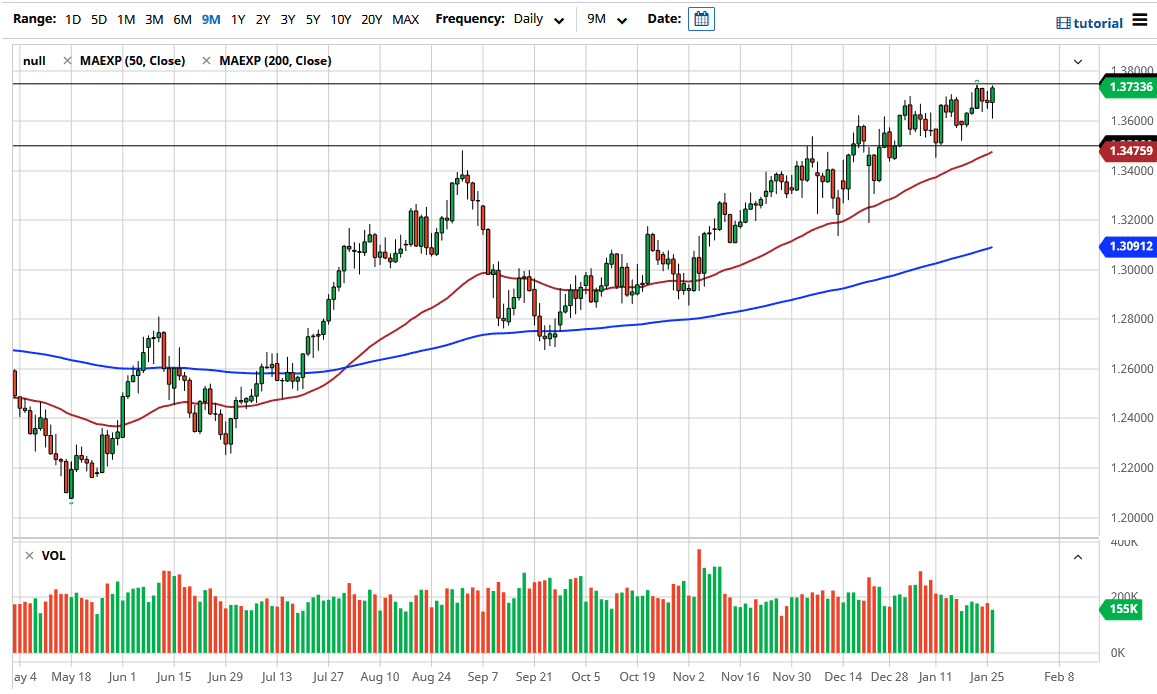Click the 1.37336 current price label
Screen dimensions: 1157x694
tap(1128, 87)
